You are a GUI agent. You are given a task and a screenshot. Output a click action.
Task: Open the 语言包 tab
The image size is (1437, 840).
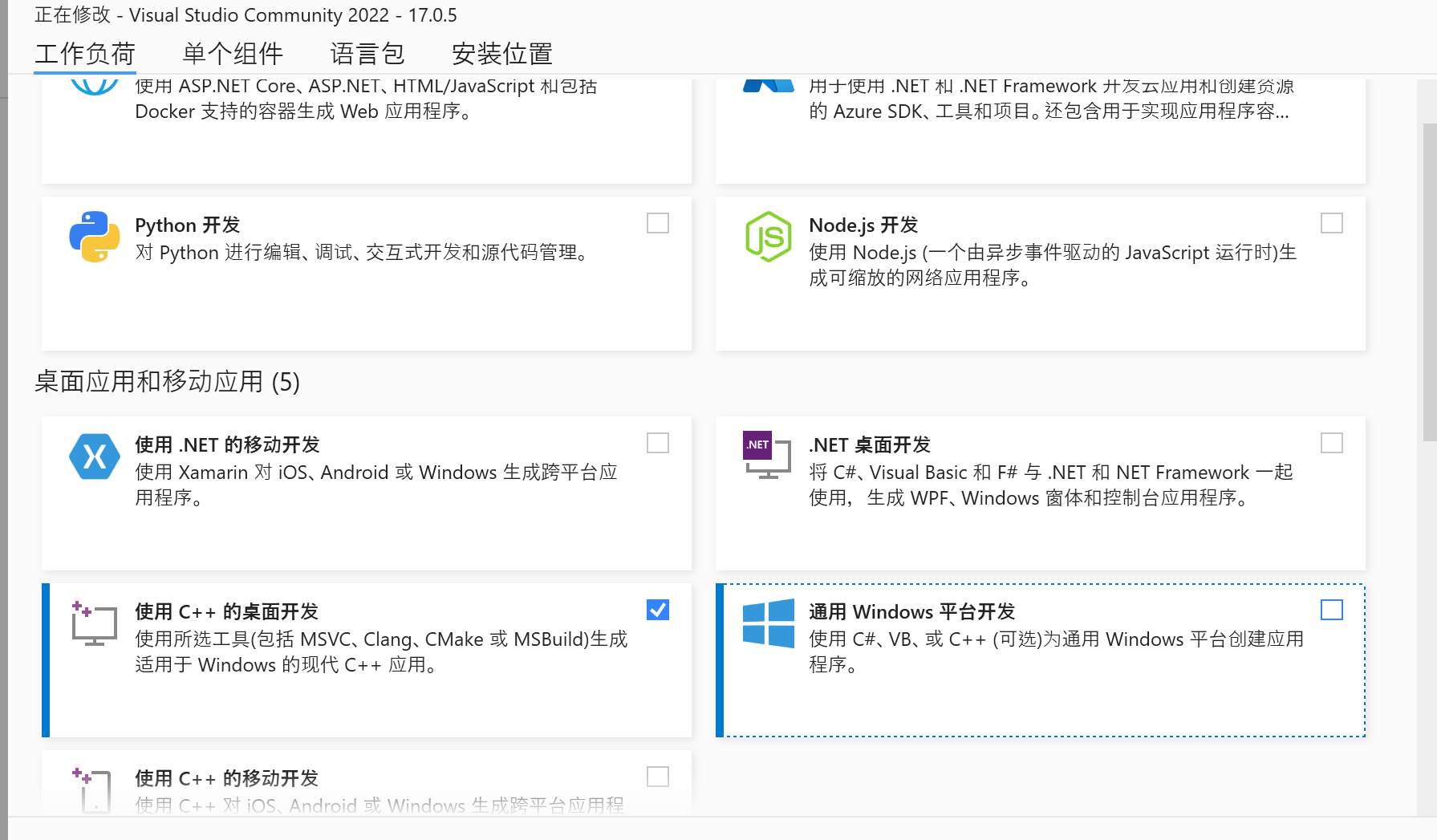click(367, 54)
